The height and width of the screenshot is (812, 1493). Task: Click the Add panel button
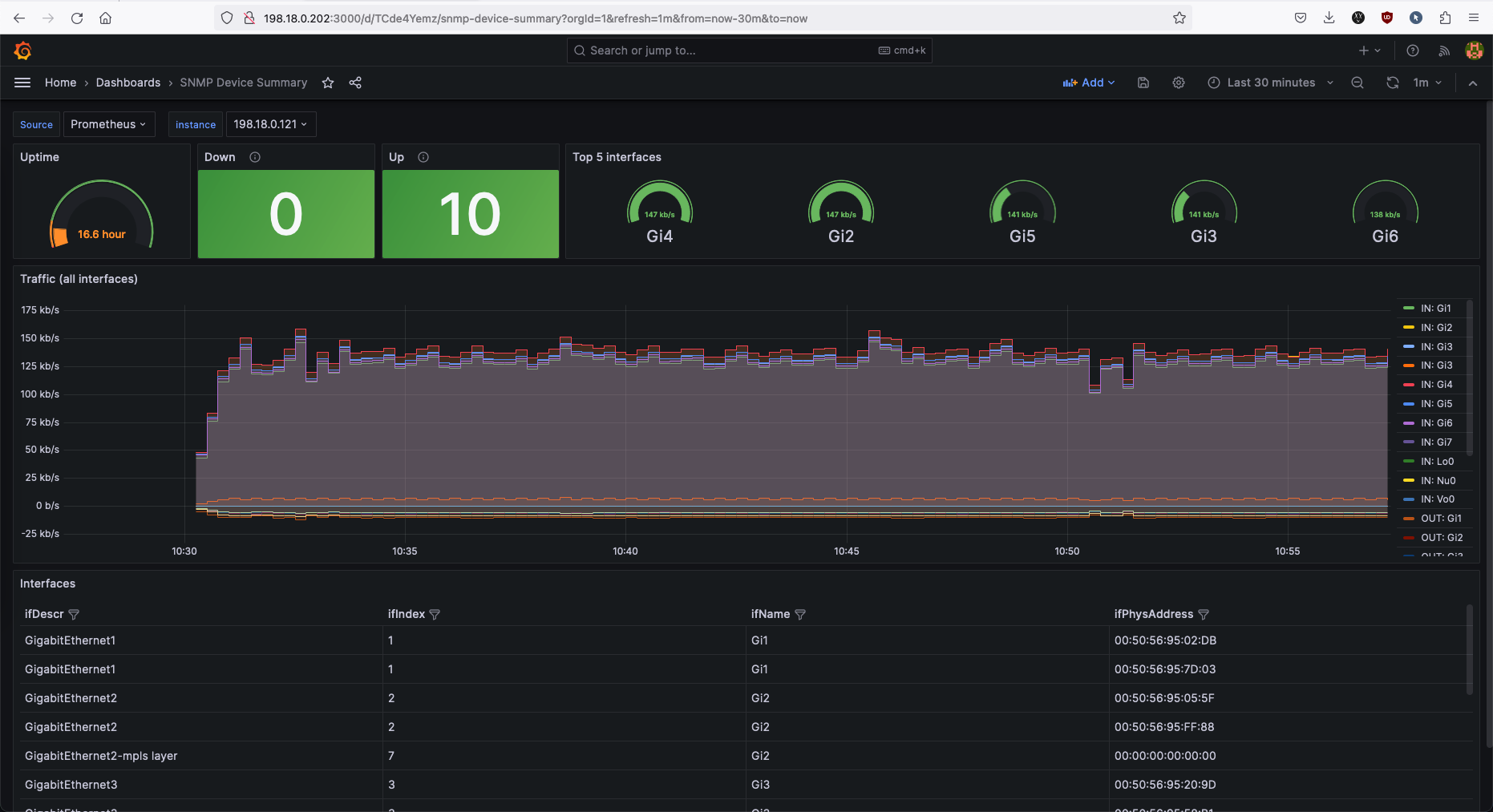[x=1088, y=83]
